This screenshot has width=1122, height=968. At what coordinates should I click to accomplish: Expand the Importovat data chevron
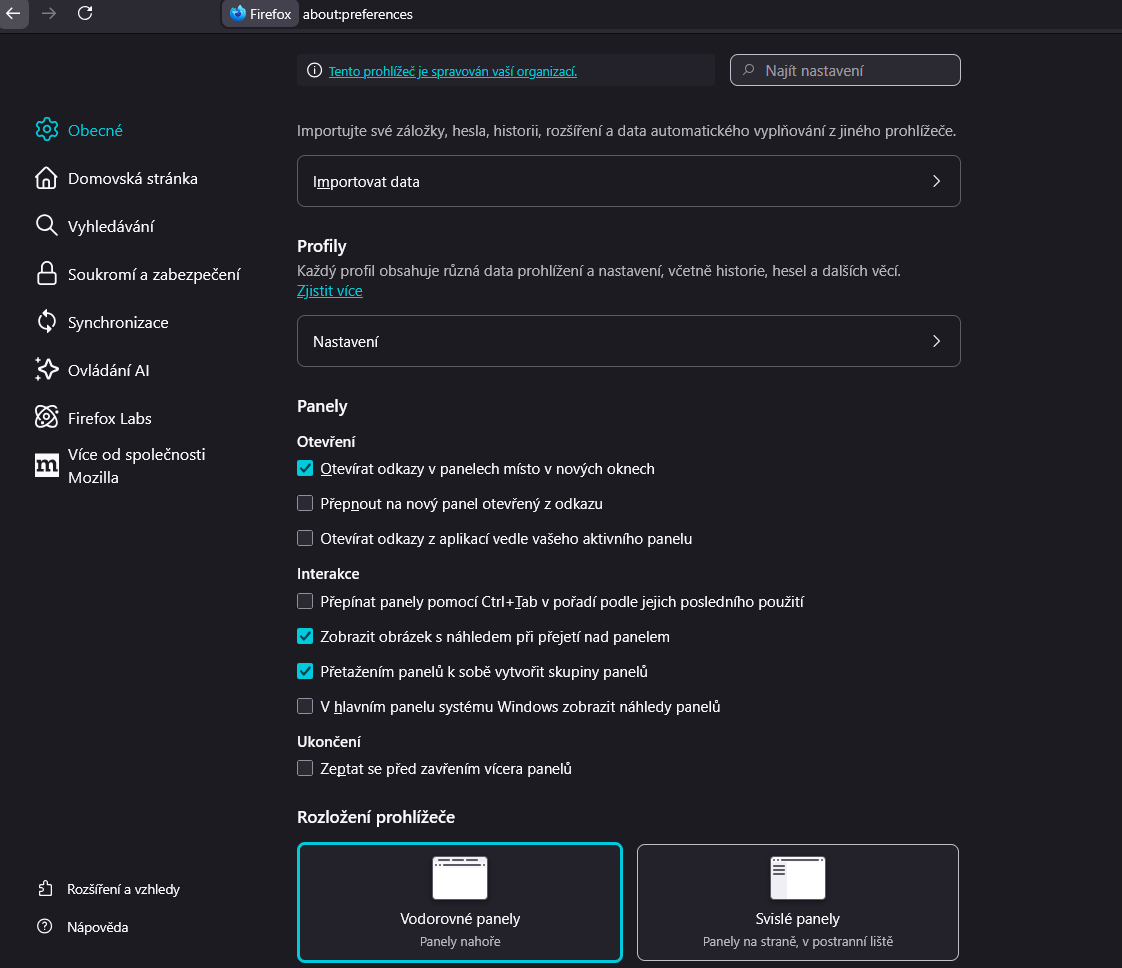tap(936, 181)
